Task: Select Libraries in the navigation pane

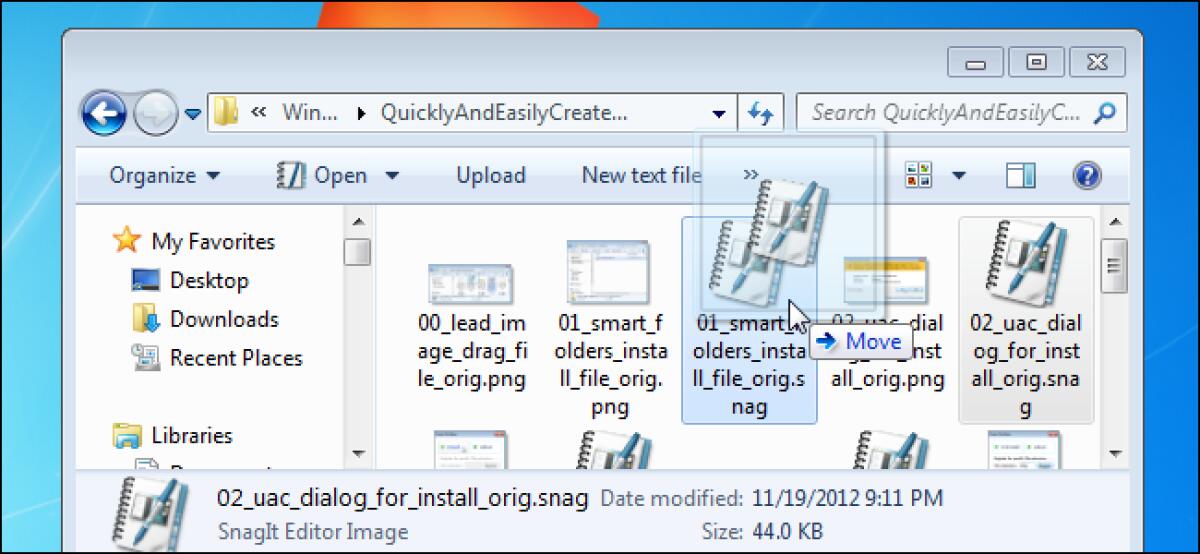Action: [x=192, y=435]
